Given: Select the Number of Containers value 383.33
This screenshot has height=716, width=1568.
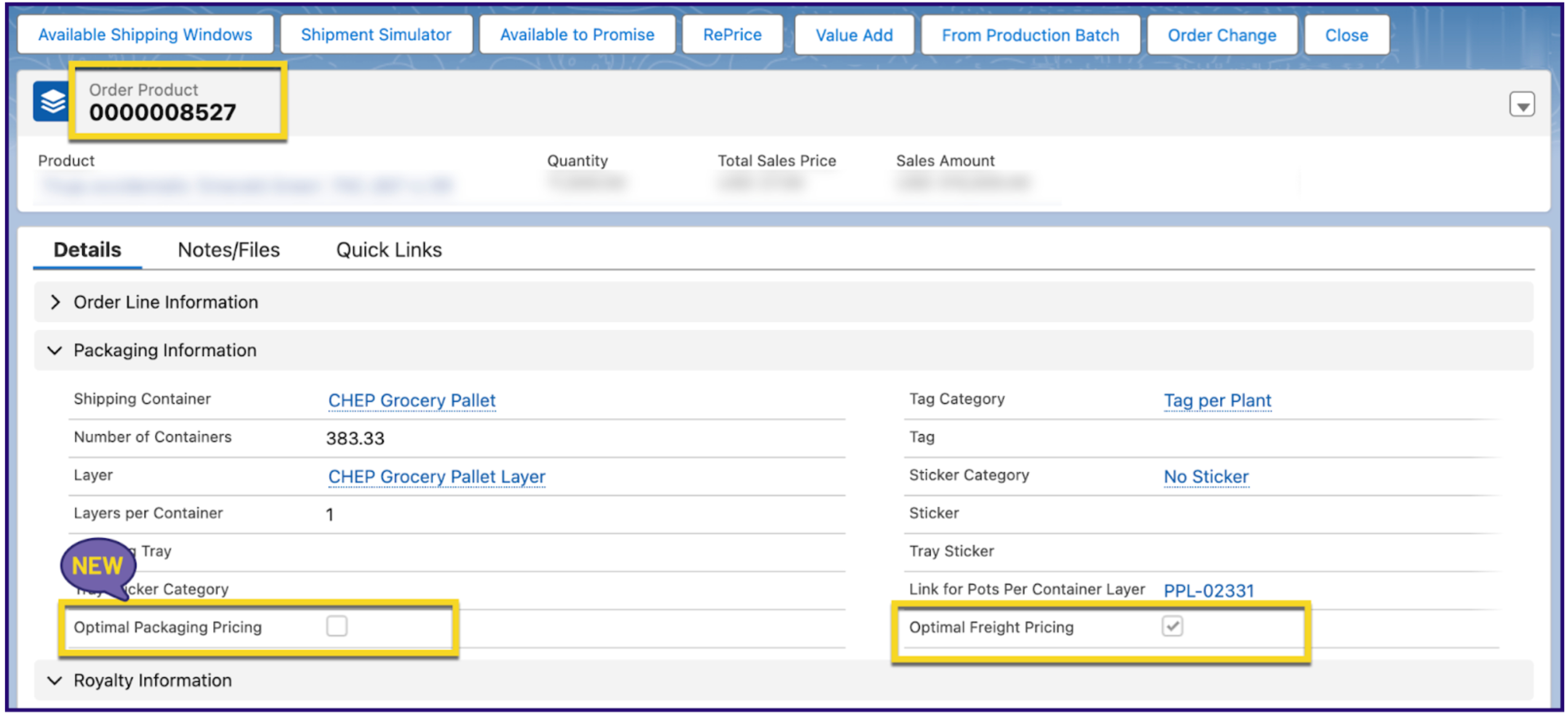Looking at the screenshot, I should click(x=355, y=439).
